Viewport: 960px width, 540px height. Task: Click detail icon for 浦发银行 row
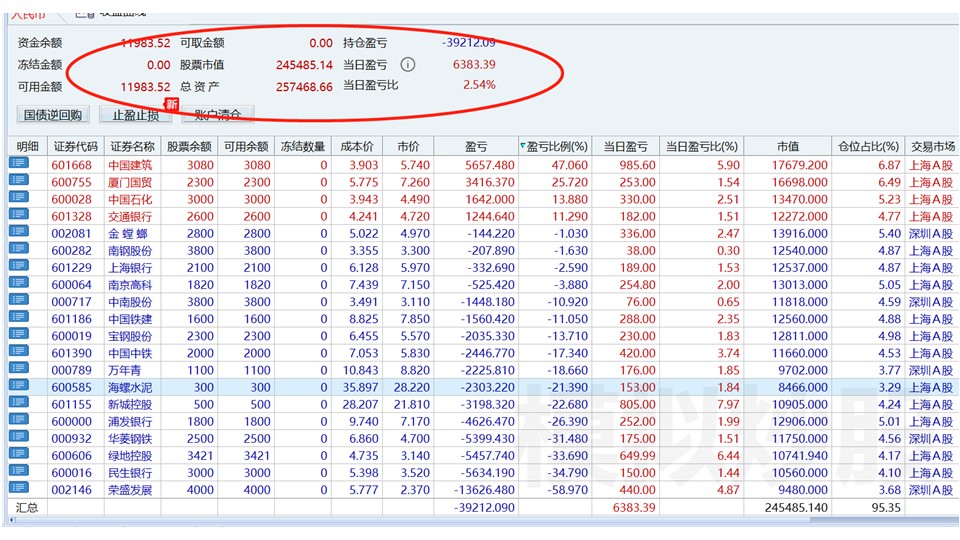[x=18, y=420]
